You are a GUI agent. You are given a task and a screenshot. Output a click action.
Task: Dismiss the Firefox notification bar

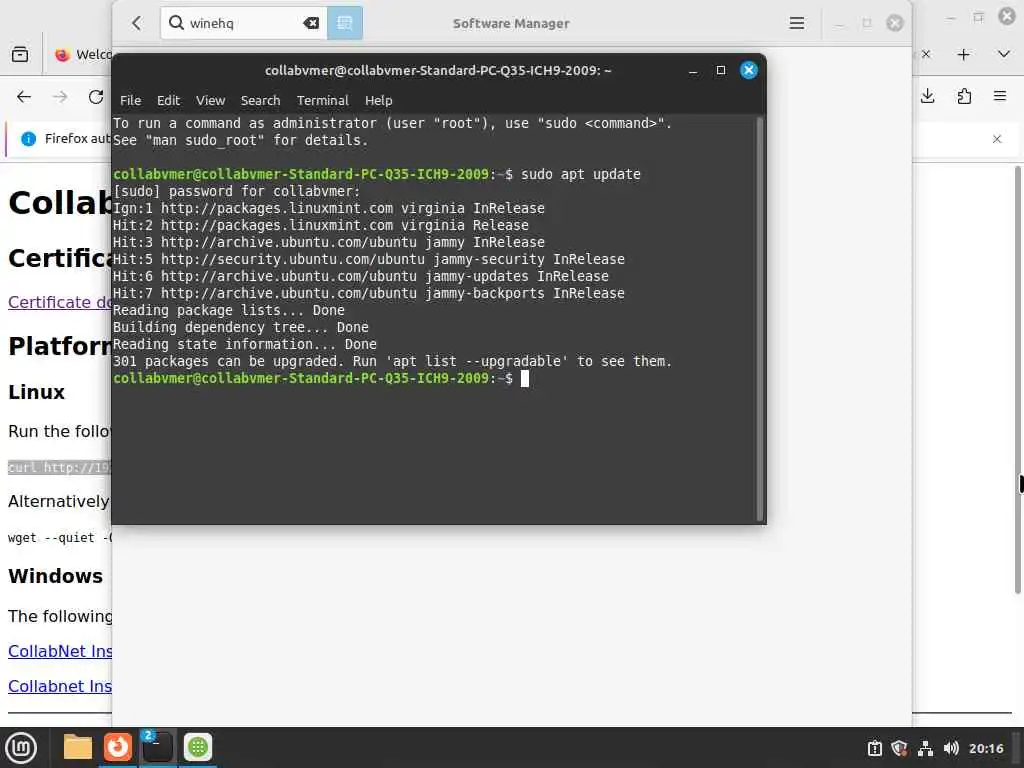(997, 138)
